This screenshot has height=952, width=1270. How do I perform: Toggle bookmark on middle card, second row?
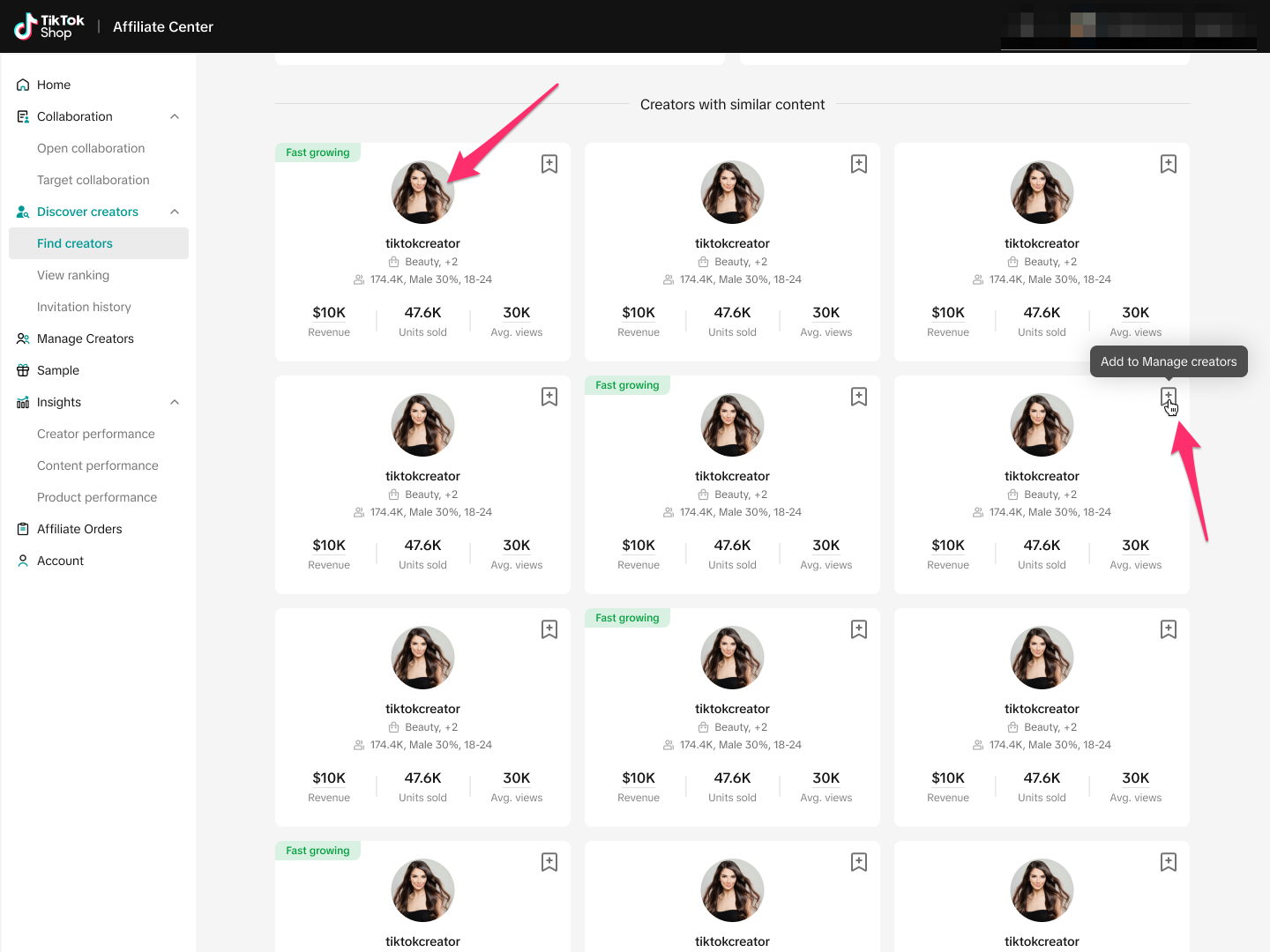click(859, 397)
